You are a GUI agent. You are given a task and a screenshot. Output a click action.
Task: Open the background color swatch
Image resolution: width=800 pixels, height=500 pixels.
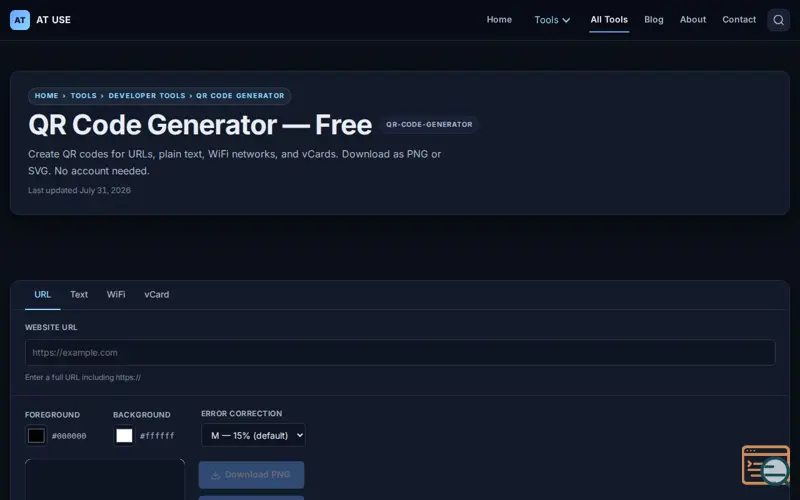(124, 436)
